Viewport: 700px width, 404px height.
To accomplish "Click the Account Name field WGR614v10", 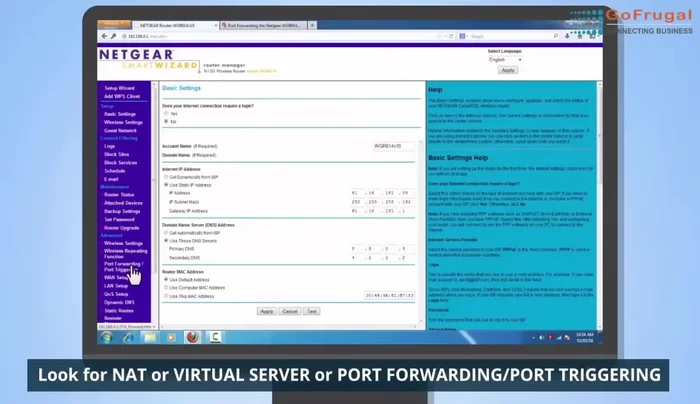I will tap(393, 146).
